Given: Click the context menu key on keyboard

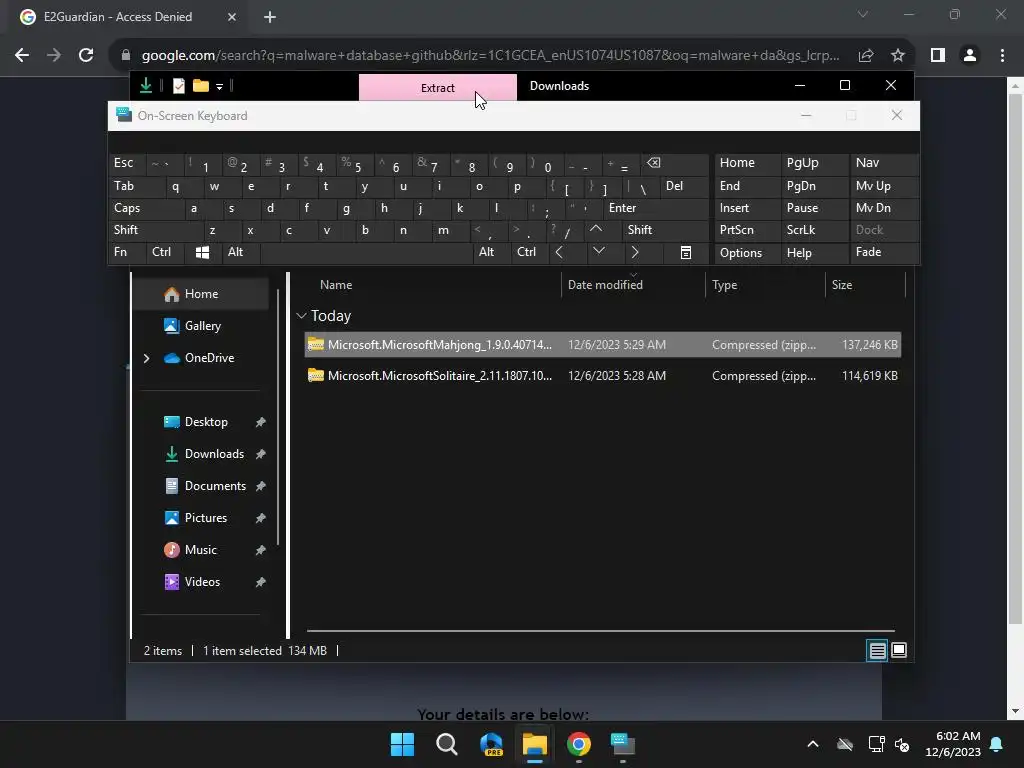Looking at the screenshot, I should coord(686,253).
